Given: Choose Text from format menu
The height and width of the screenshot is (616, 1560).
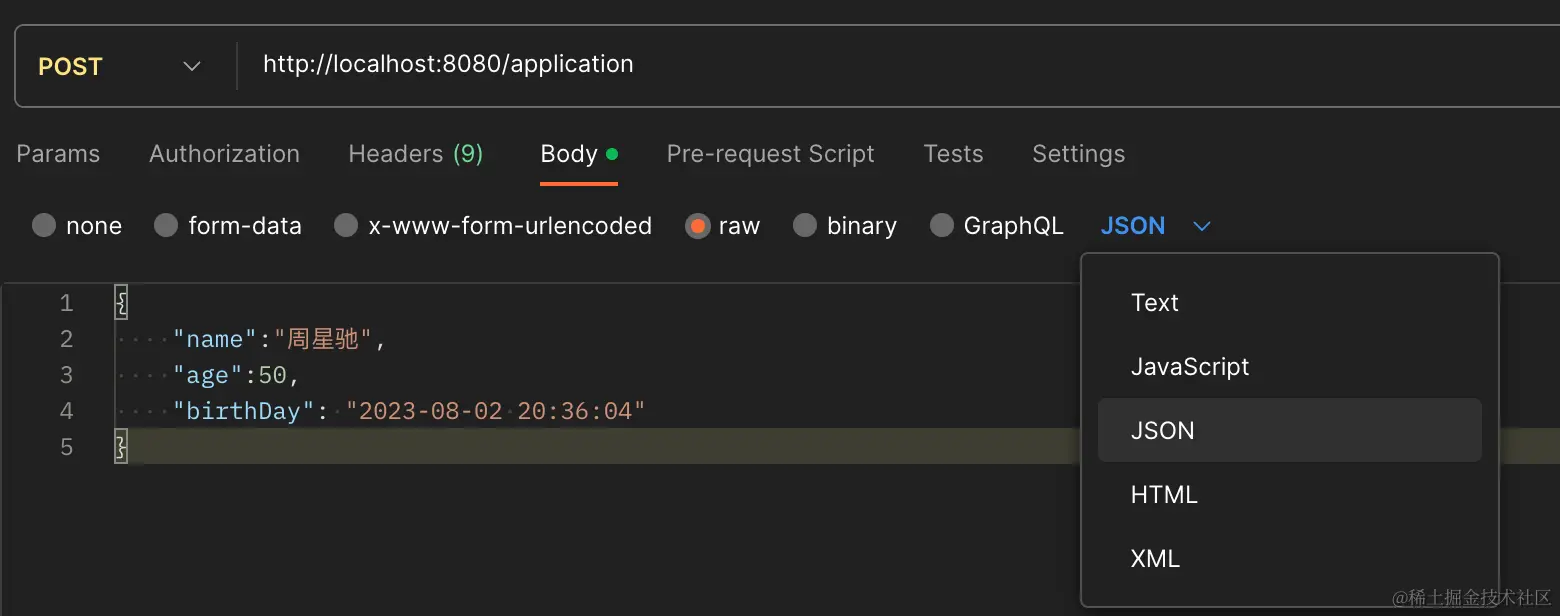Looking at the screenshot, I should [x=1155, y=303].
